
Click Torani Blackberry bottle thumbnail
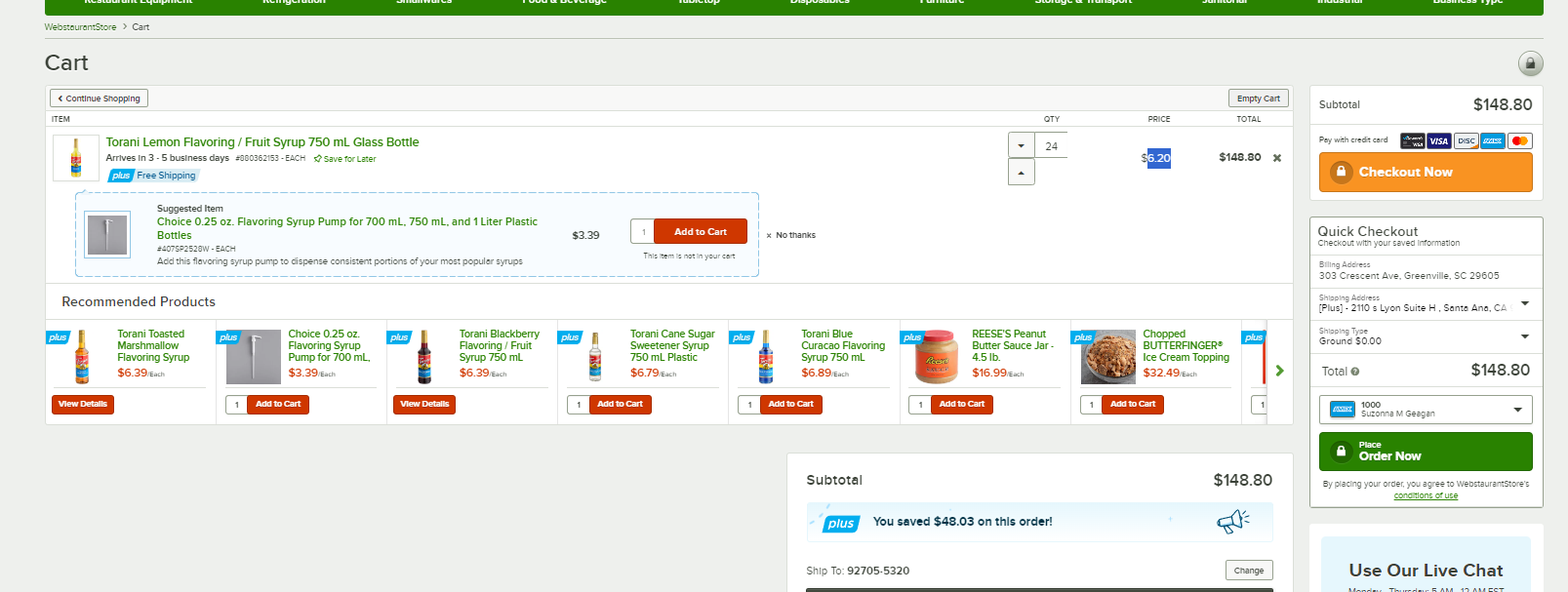424,357
